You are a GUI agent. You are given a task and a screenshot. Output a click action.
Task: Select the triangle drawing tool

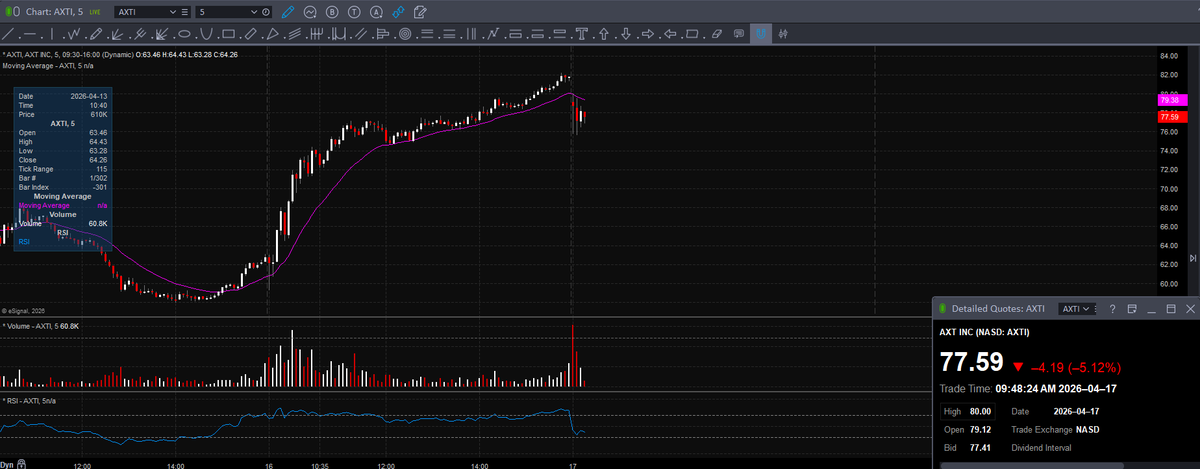pyautogui.click(x=272, y=34)
